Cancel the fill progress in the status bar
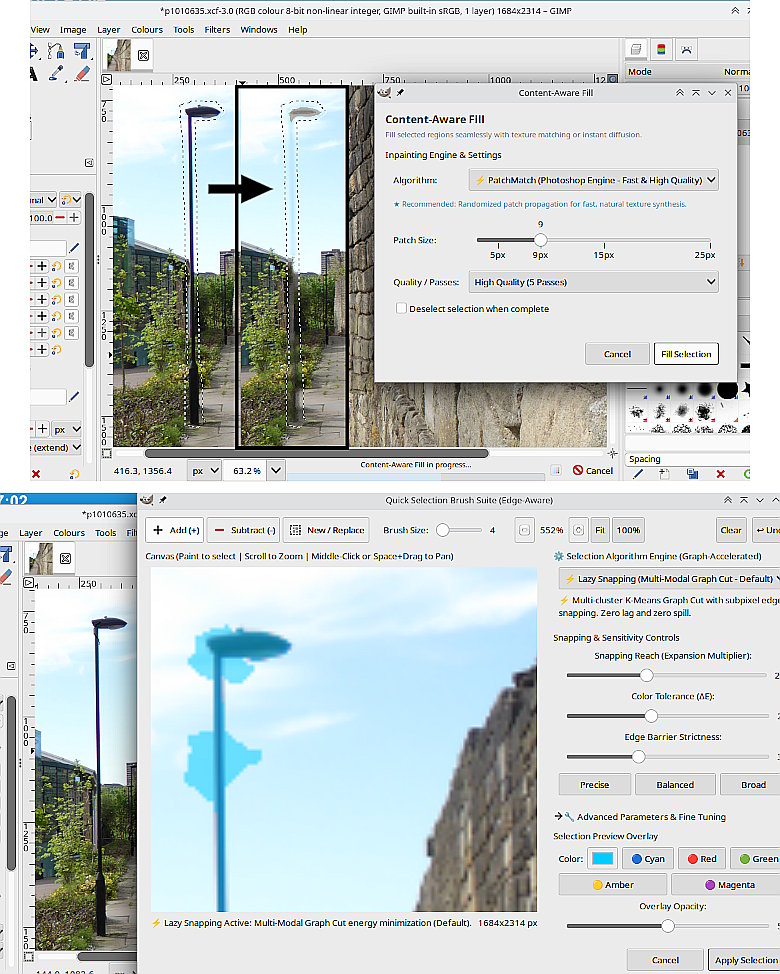The image size is (780, 974). point(592,471)
